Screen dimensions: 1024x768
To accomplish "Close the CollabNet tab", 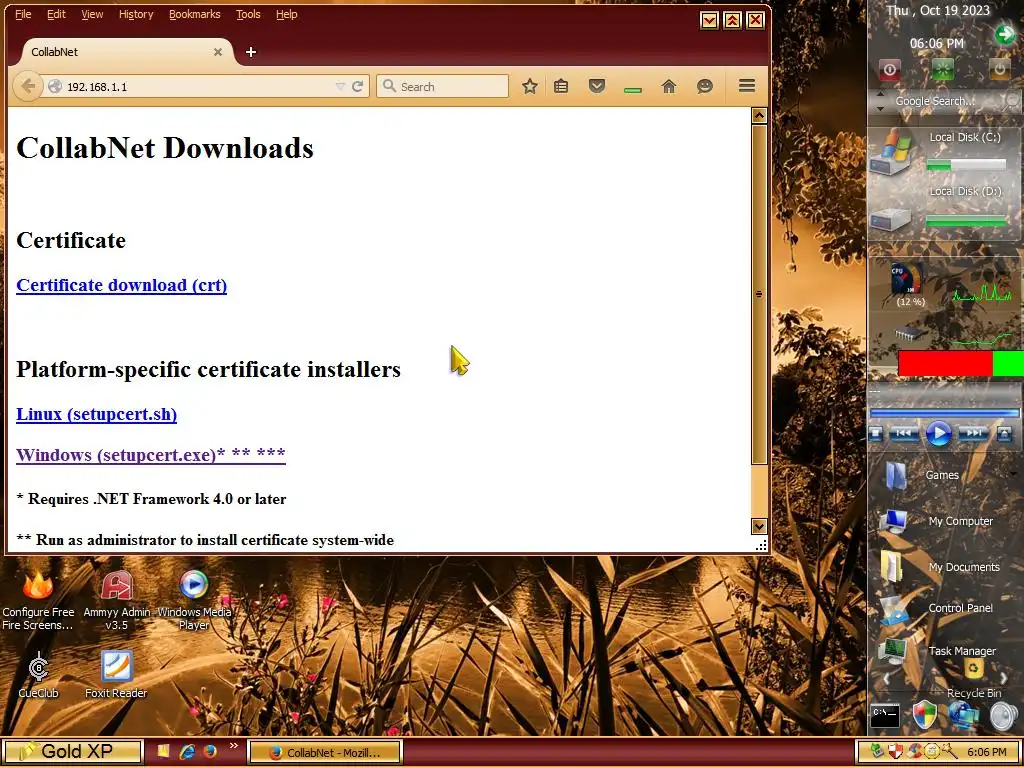I will pos(217,52).
